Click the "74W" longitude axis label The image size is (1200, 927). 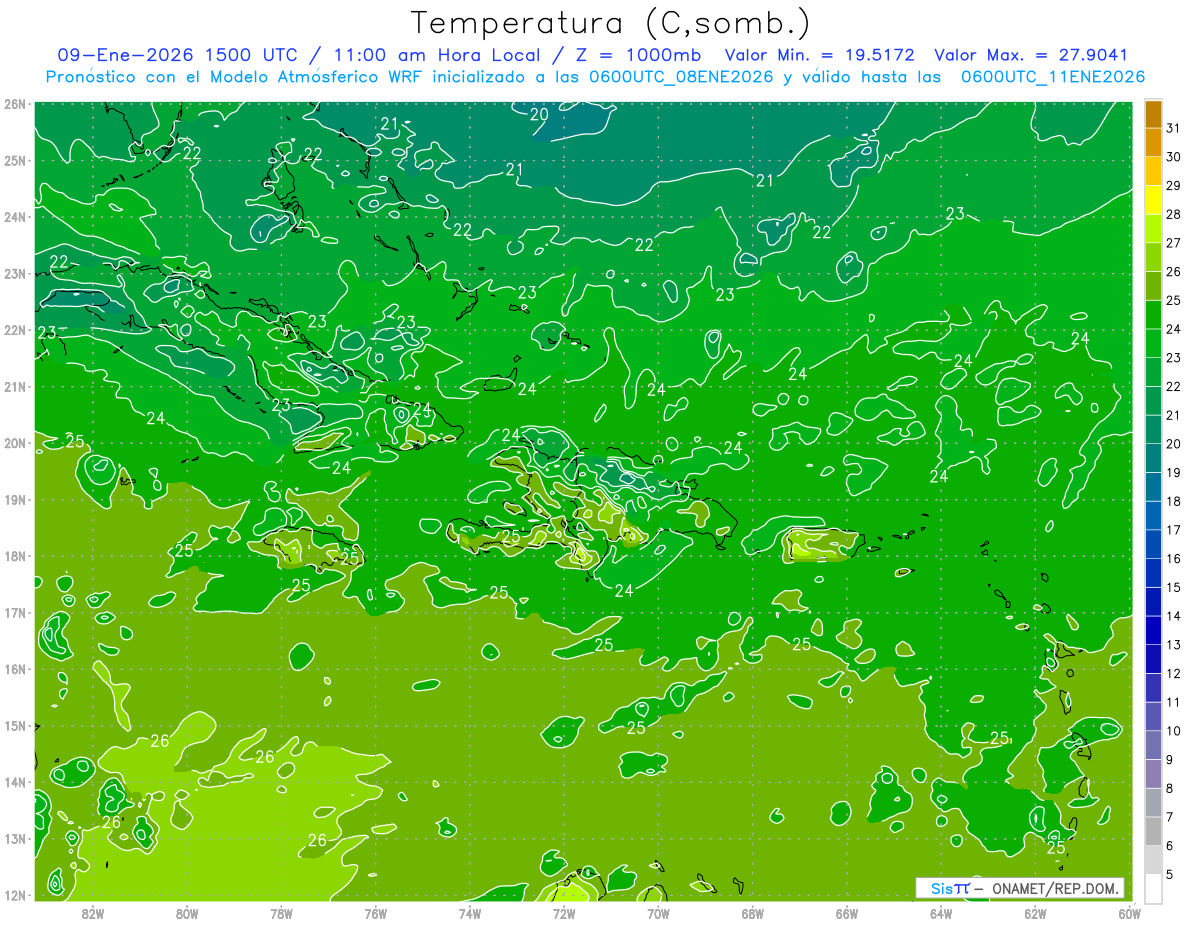pyautogui.click(x=469, y=913)
